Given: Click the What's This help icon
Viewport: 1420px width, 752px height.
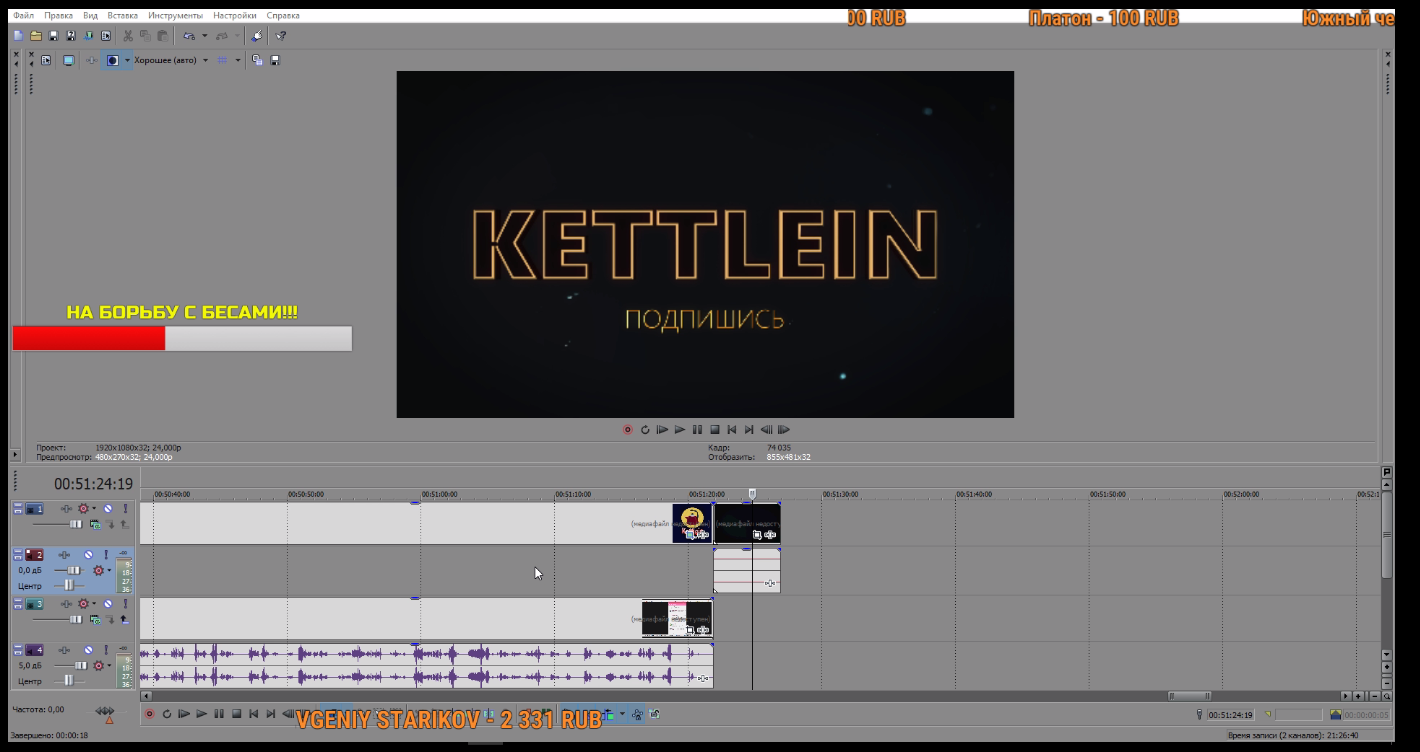Looking at the screenshot, I should click(x=281, y=36).
